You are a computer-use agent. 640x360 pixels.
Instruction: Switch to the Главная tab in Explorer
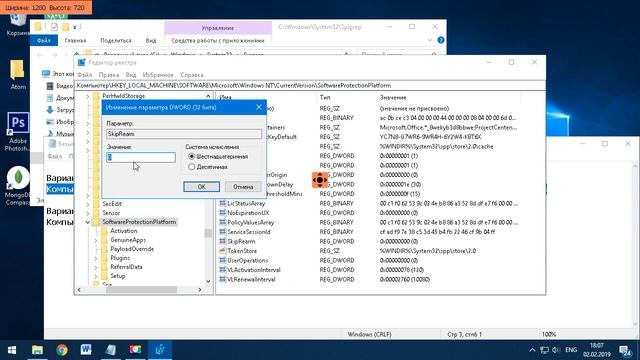coord(75,40)
